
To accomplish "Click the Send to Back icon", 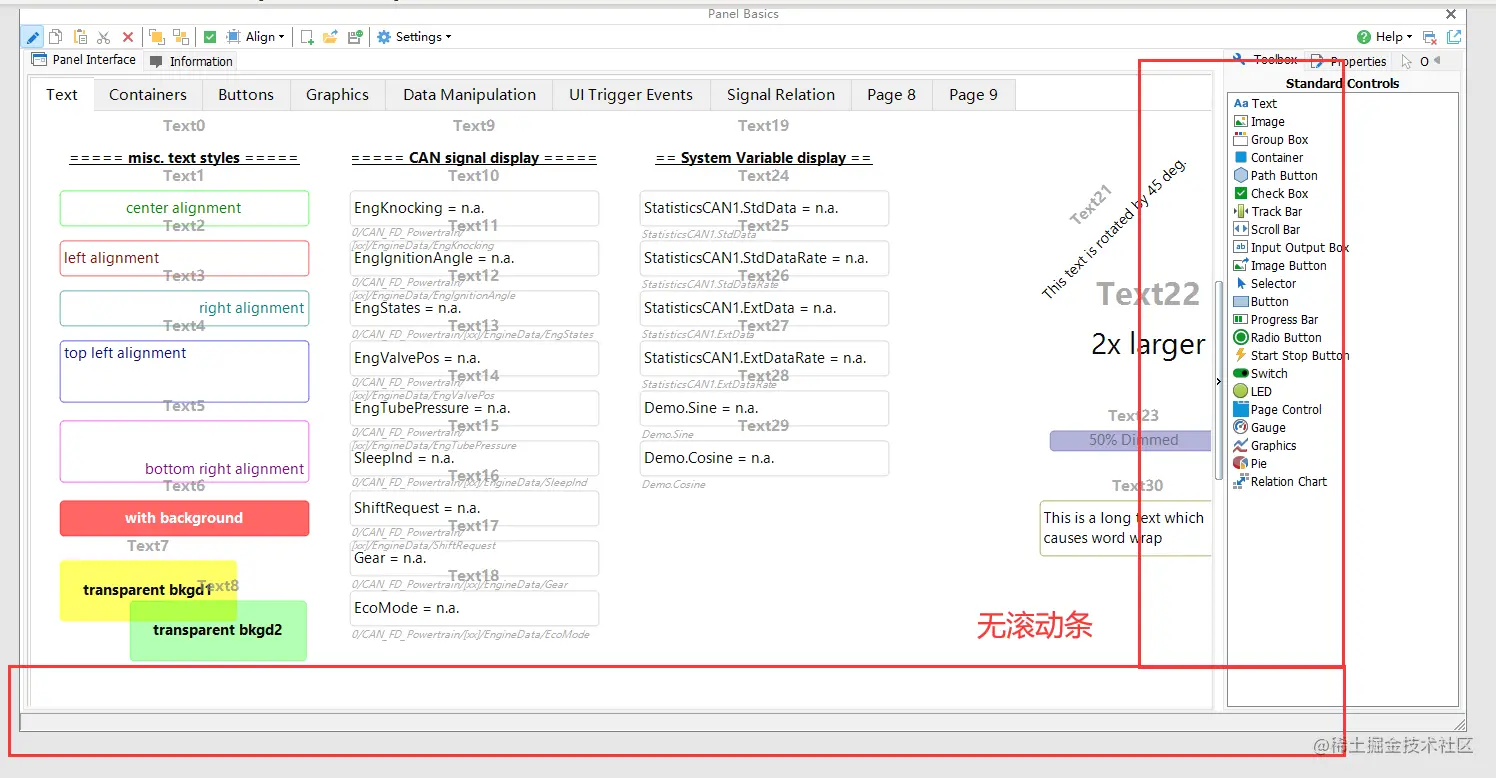I will [181, 37].
